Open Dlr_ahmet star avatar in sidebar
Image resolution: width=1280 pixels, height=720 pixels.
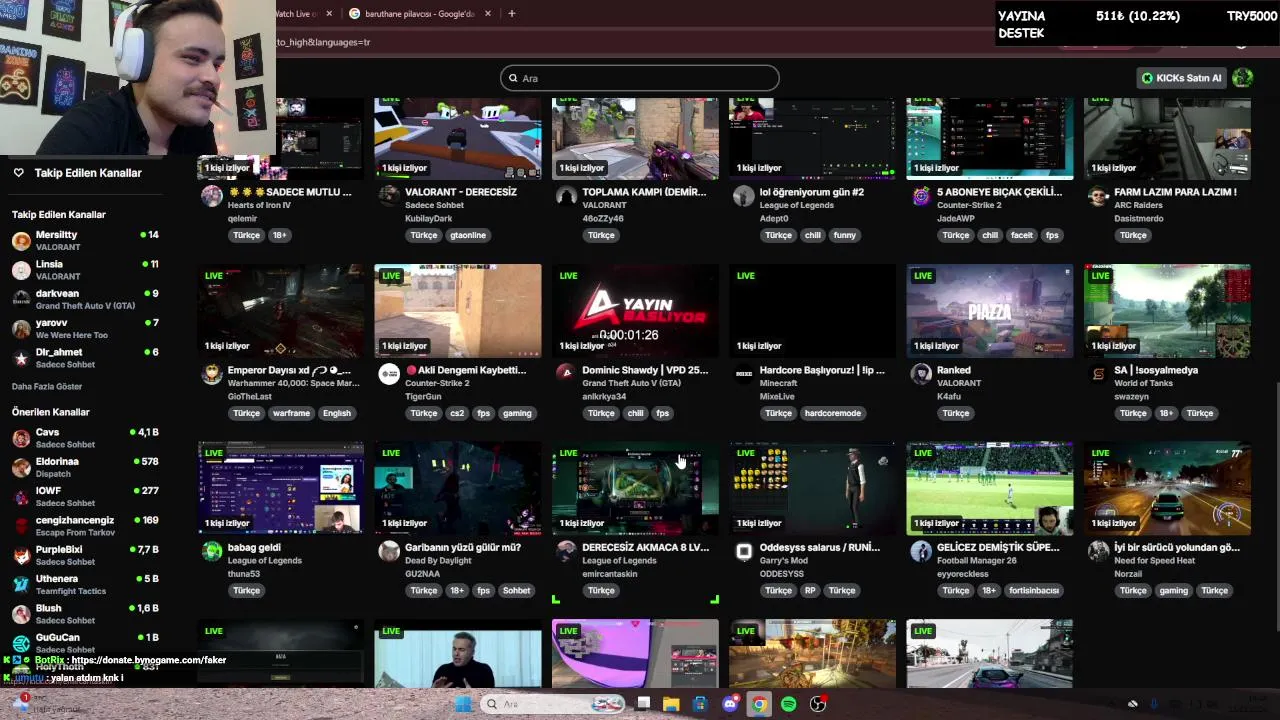click(21, 358)
